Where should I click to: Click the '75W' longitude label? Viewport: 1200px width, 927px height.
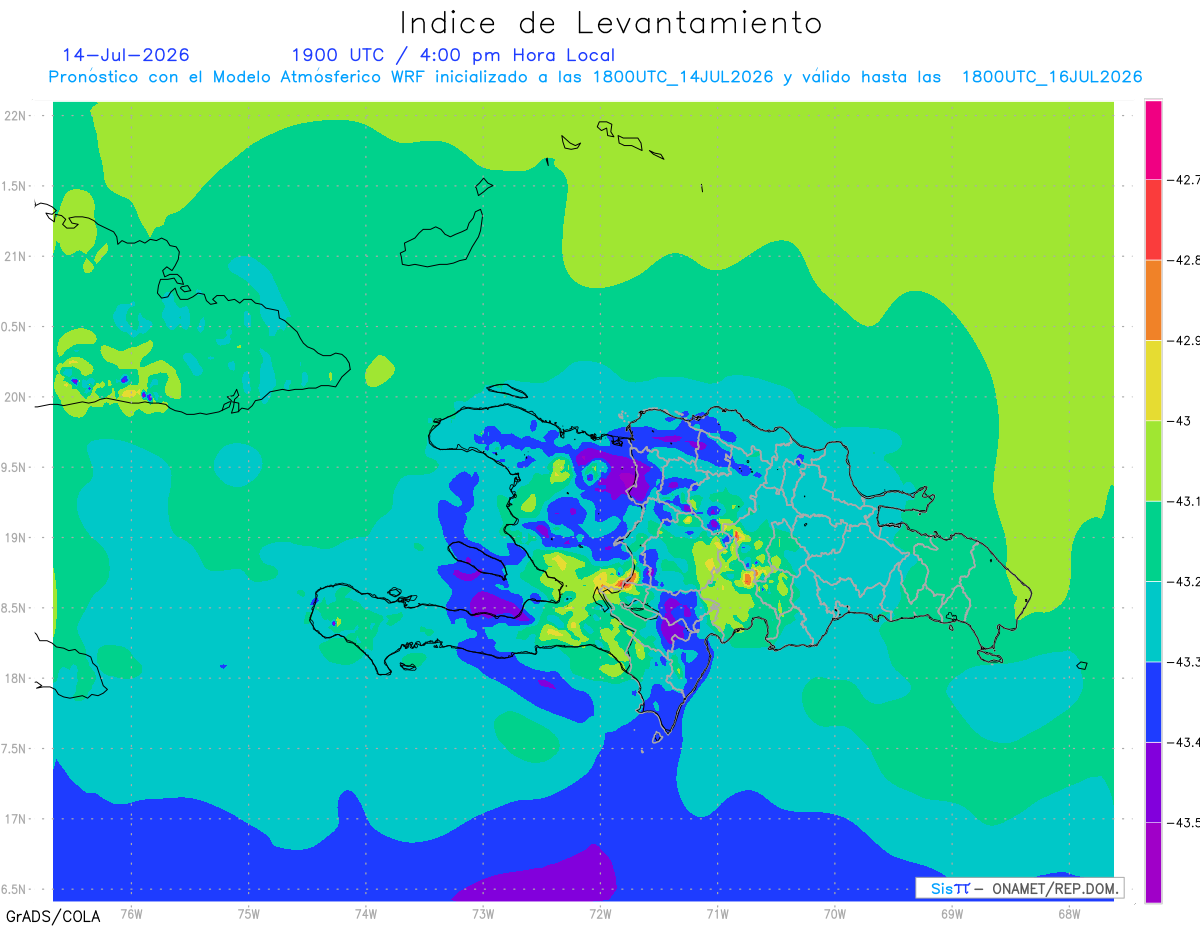[x=248, y=913]
